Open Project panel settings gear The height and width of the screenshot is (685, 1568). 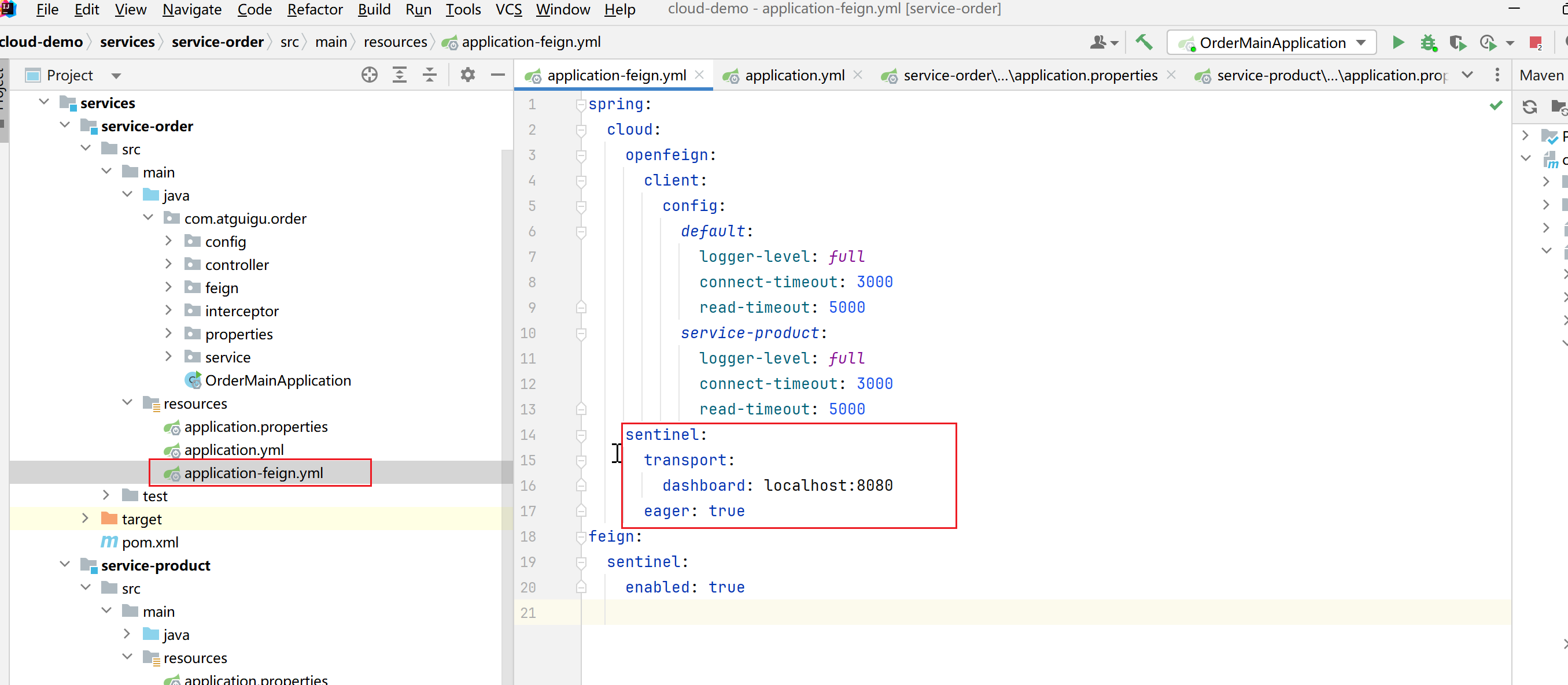pos(467,75)
